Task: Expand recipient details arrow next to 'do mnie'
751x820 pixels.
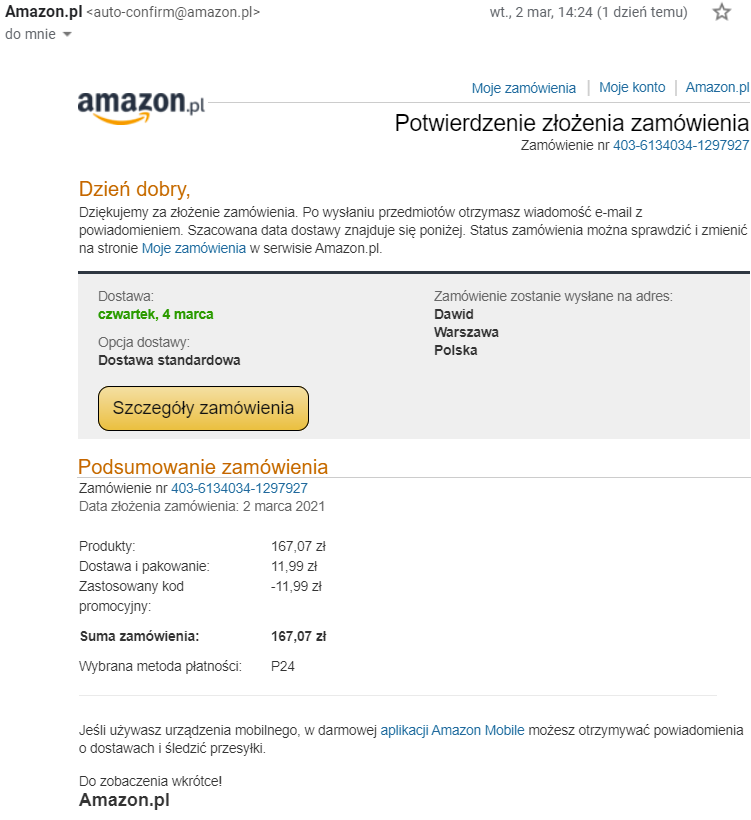Action: [x=66, y=35]
